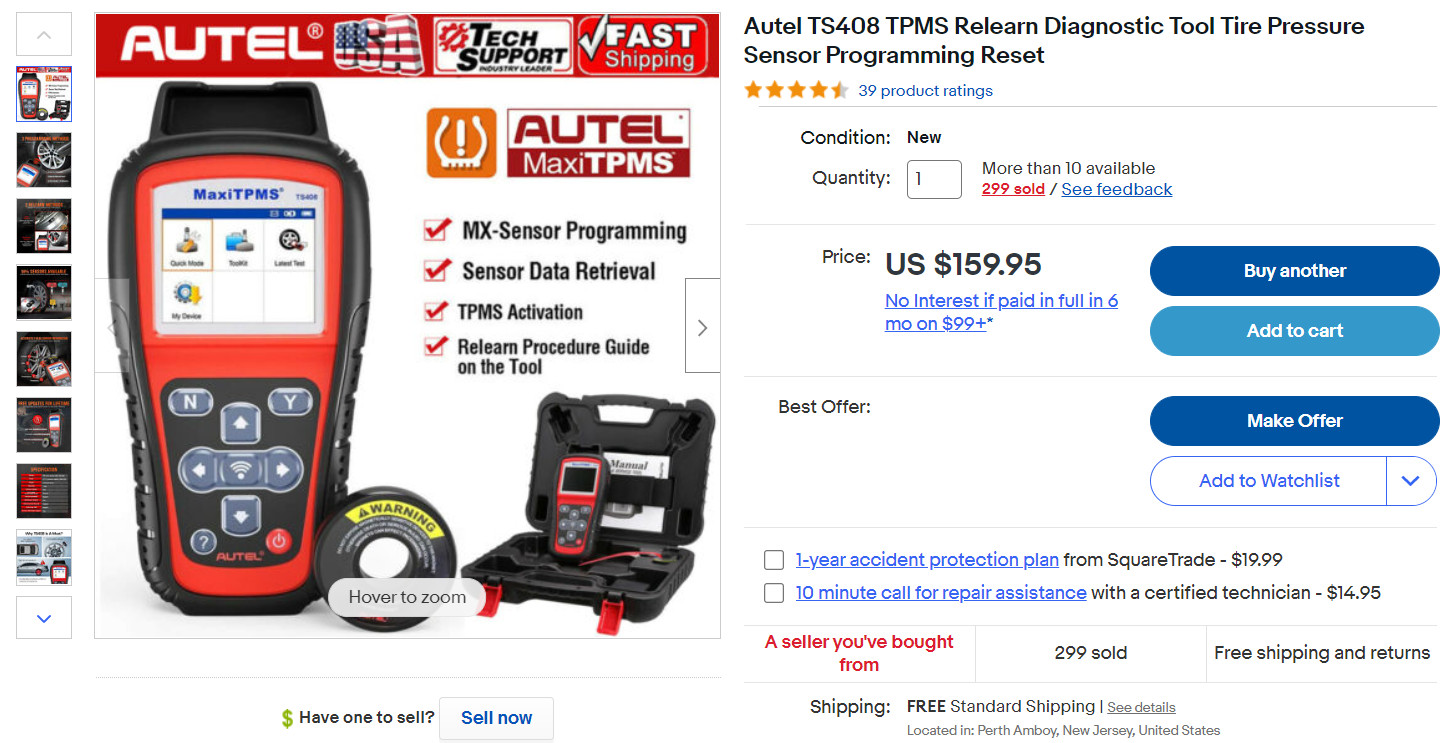The height and width of the screenshot is (743, 1454).
Task: Click the thumbnail list up chevron
Action: (44, 34)
